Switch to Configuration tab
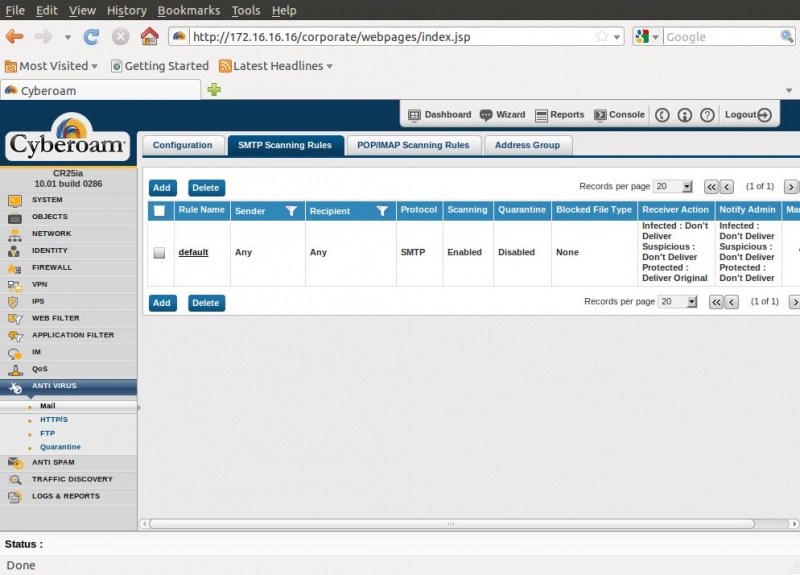The height and width of the screenshot is (575, 800). 183,145
